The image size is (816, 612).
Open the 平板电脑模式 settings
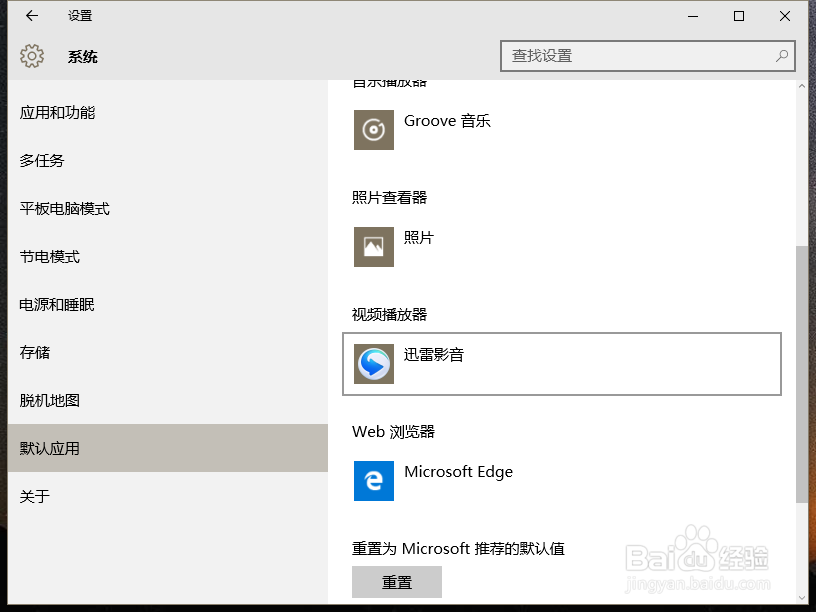point(66,208)
